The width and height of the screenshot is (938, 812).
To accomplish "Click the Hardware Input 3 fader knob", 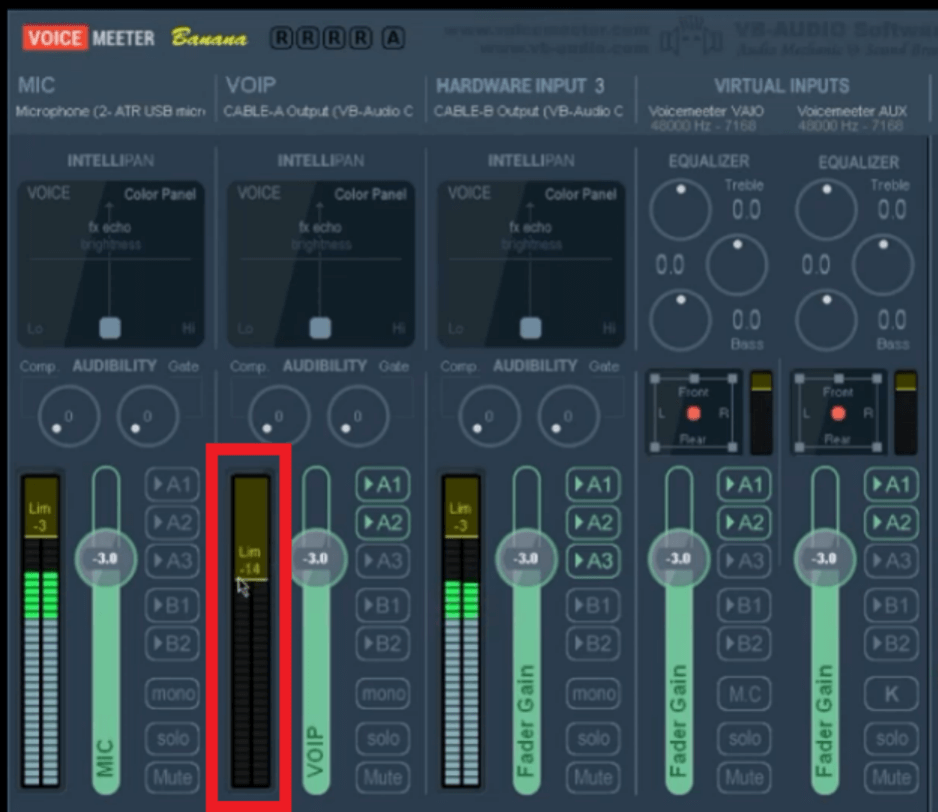I will click(x=526, y=559).
